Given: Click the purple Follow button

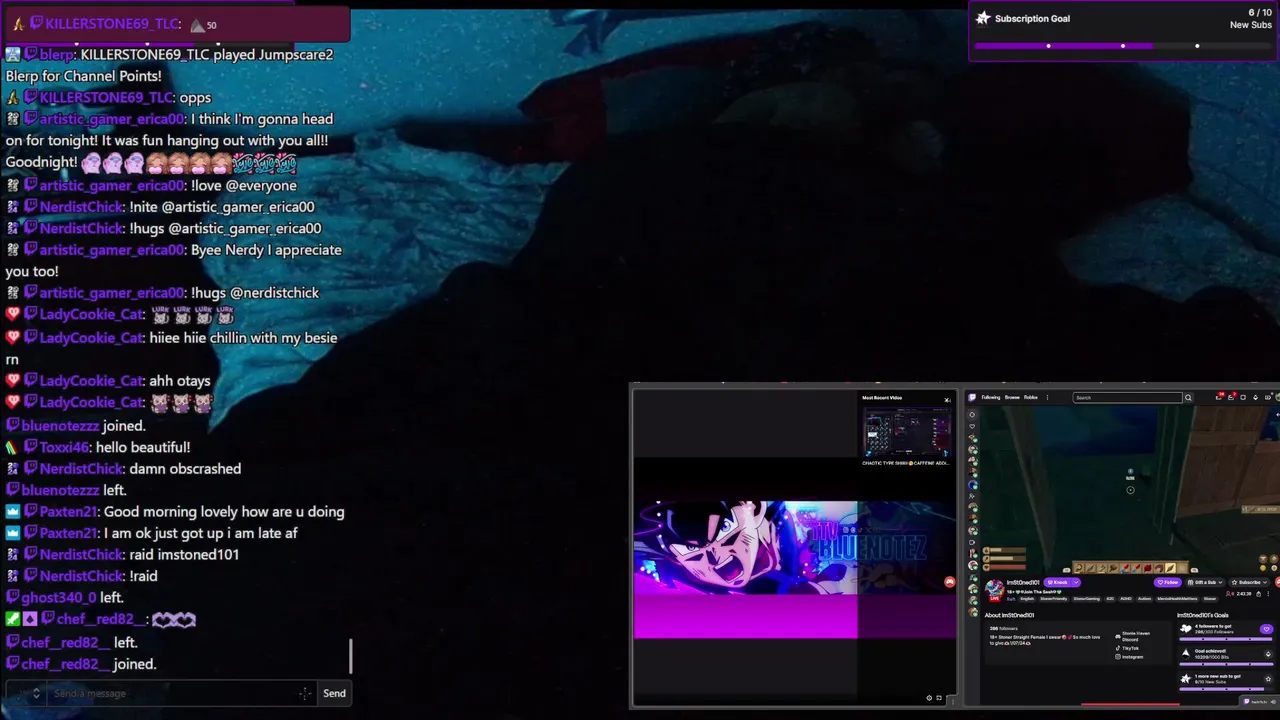Looking at the screenshot, I should [1167, 582].
